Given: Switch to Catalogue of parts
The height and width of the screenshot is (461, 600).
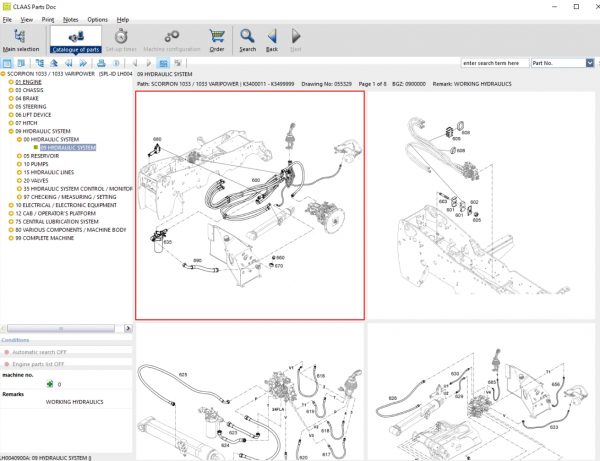Looking at the screenshot, I should tap(76, 40).
